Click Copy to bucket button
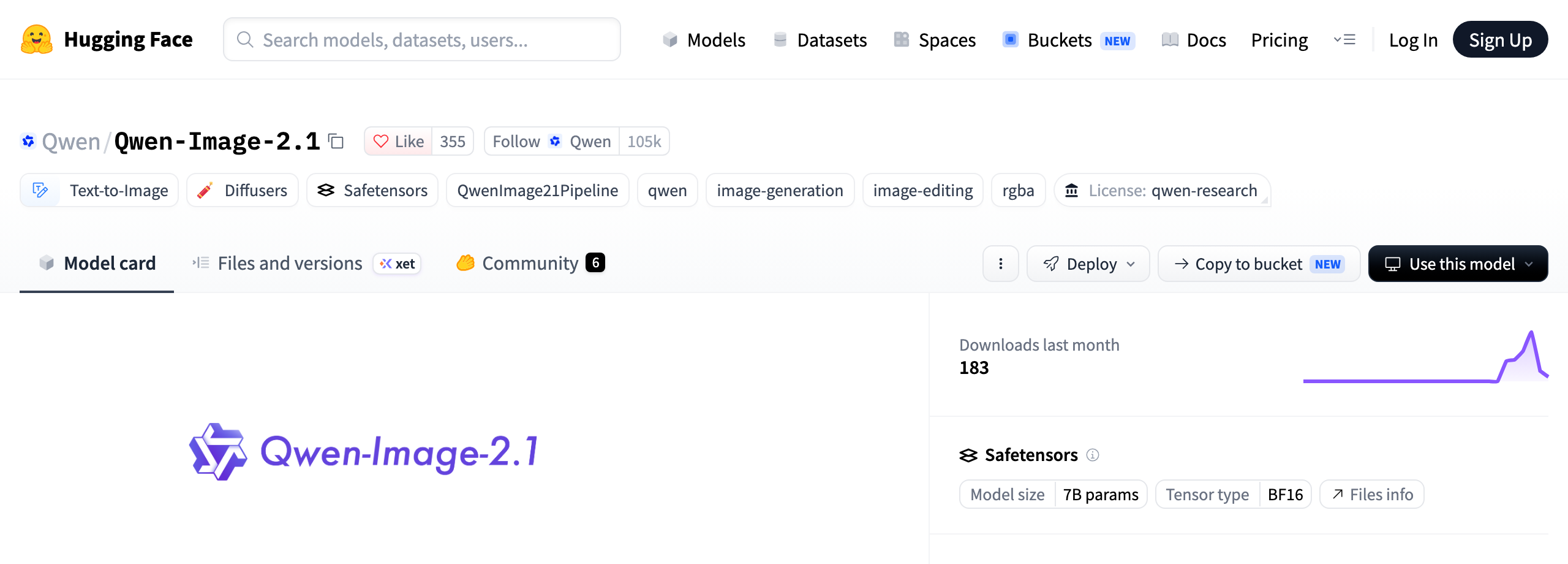 (x=1259, y=264)
